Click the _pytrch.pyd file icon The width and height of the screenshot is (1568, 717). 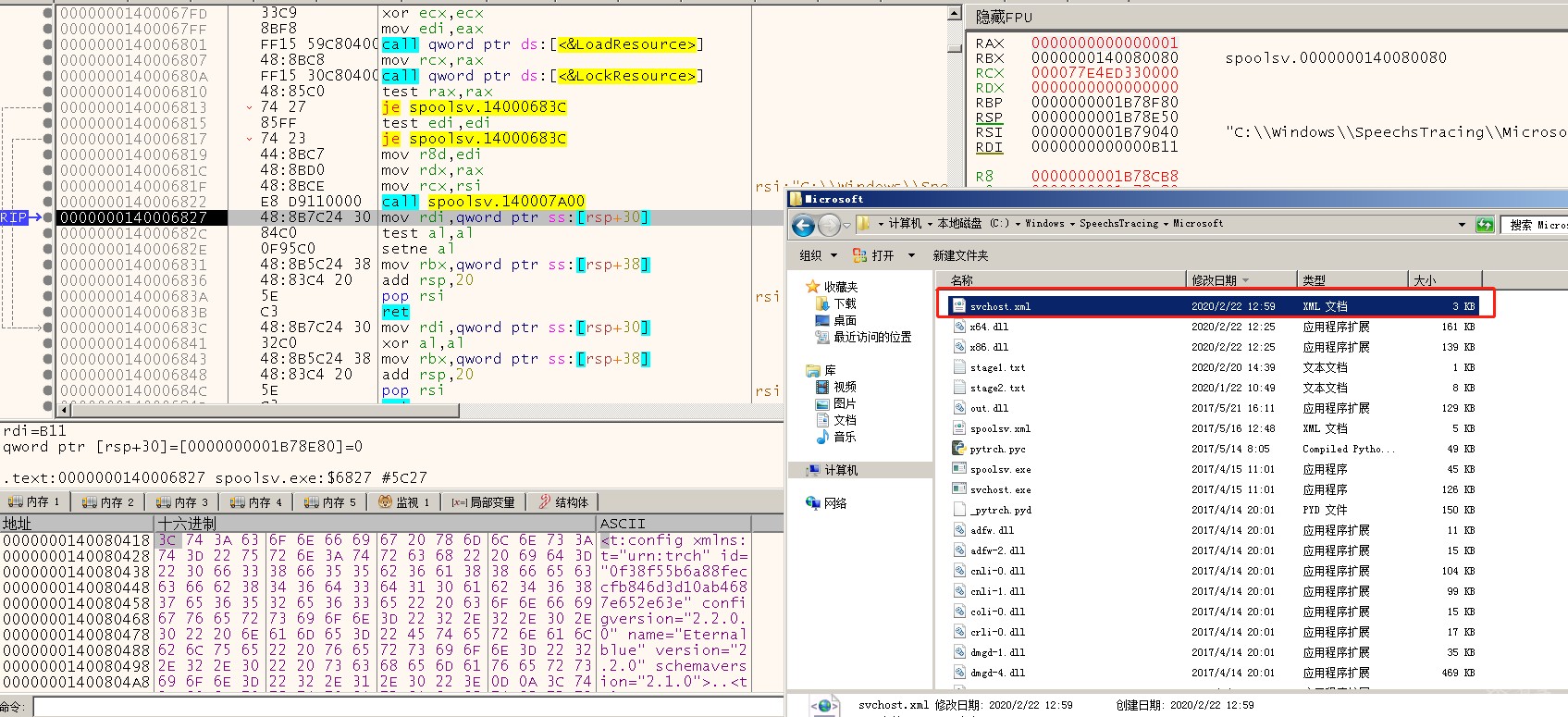point(959,510)
